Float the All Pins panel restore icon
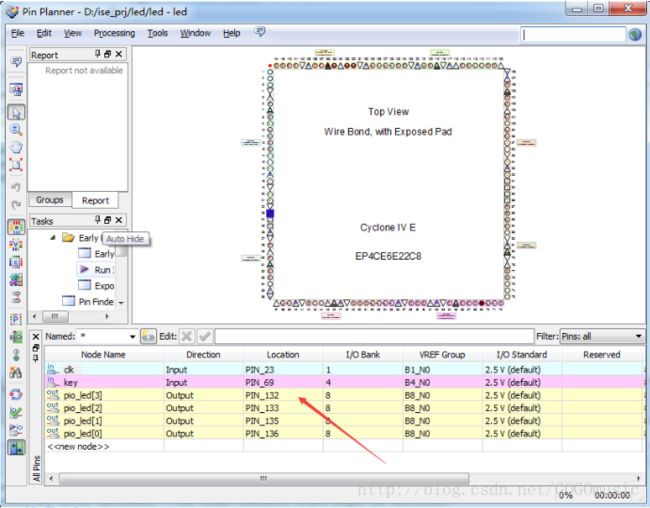This screenshot has width=650, height=508. click(x=36, y=348)
